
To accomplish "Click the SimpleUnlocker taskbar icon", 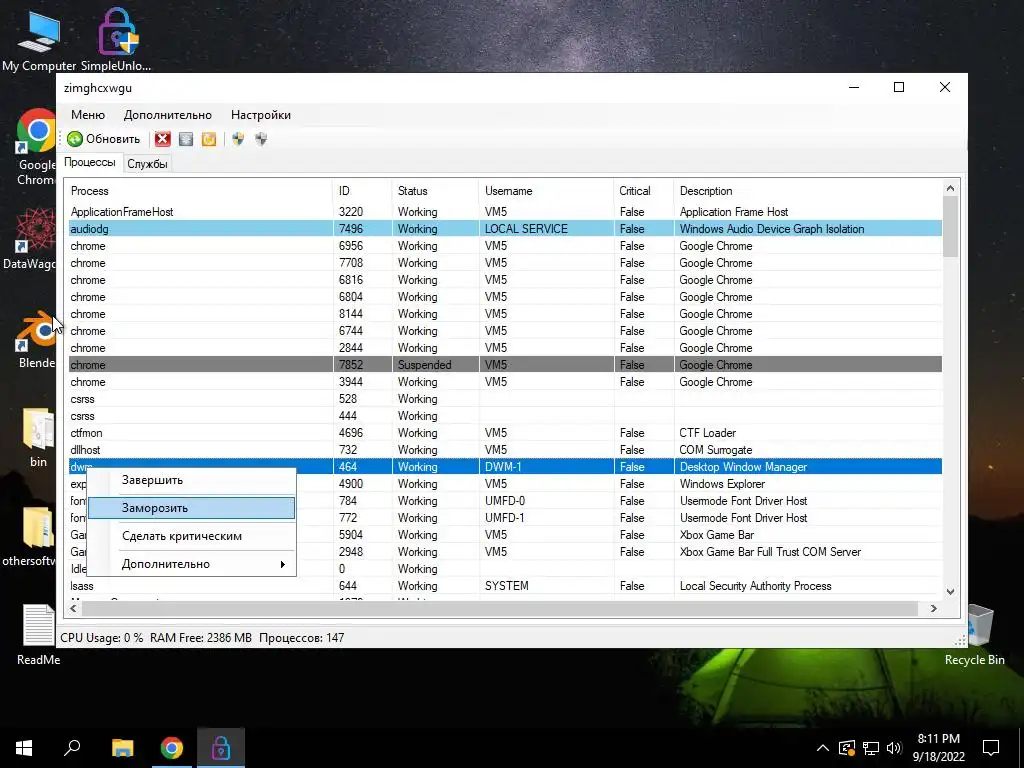I will [x=221, y=748].
